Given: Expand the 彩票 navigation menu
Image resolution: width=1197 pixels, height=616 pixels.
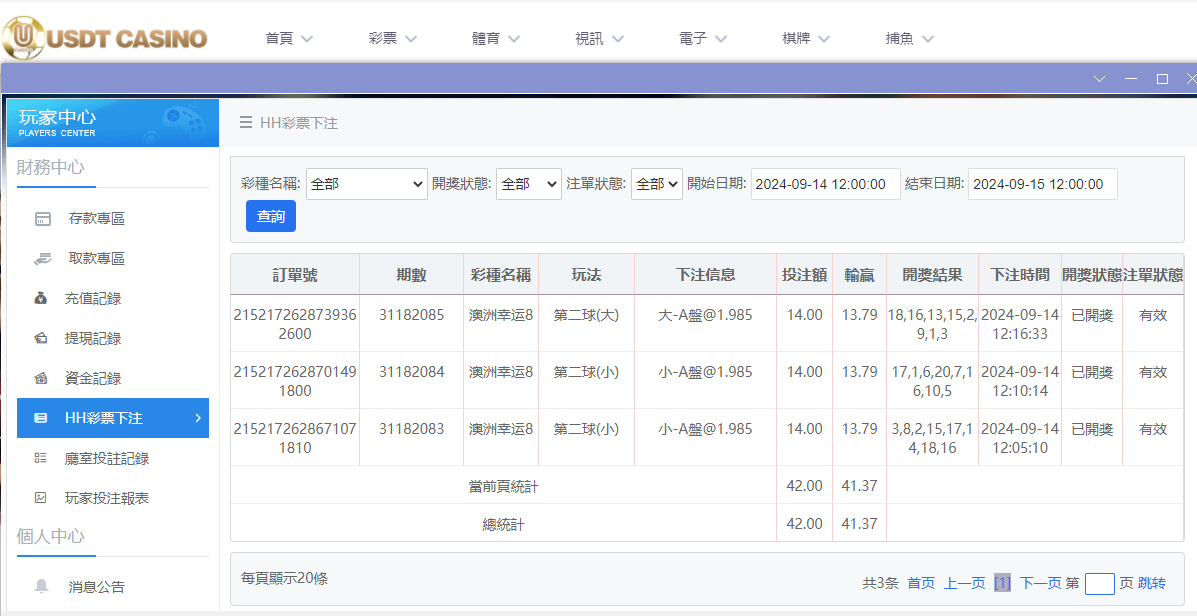Looking at the screenshot, I should [392, 39].
